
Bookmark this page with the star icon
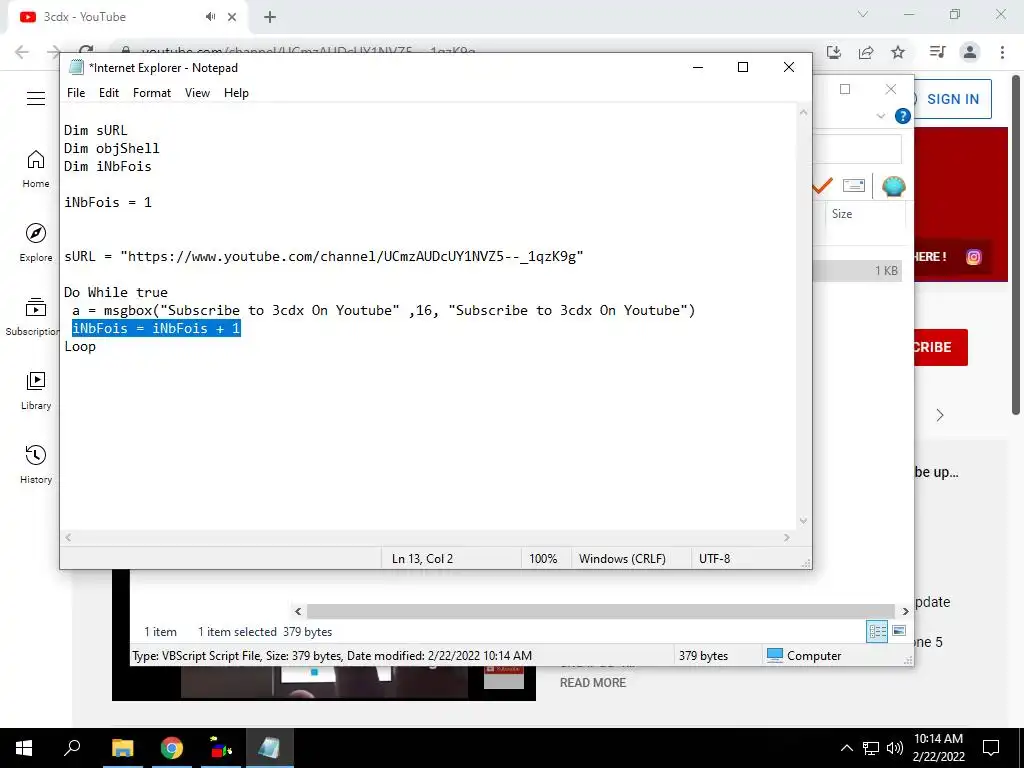898,52
